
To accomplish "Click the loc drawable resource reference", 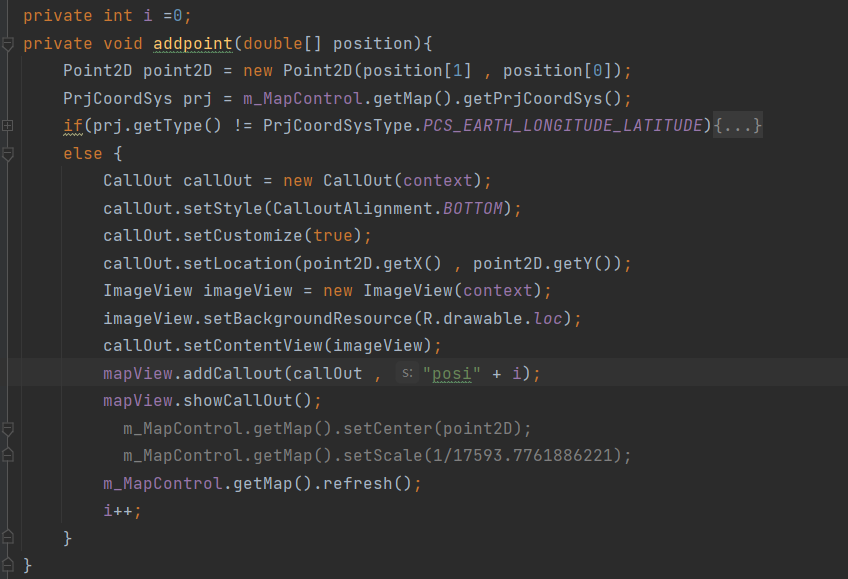I will [x=548, y=318].
